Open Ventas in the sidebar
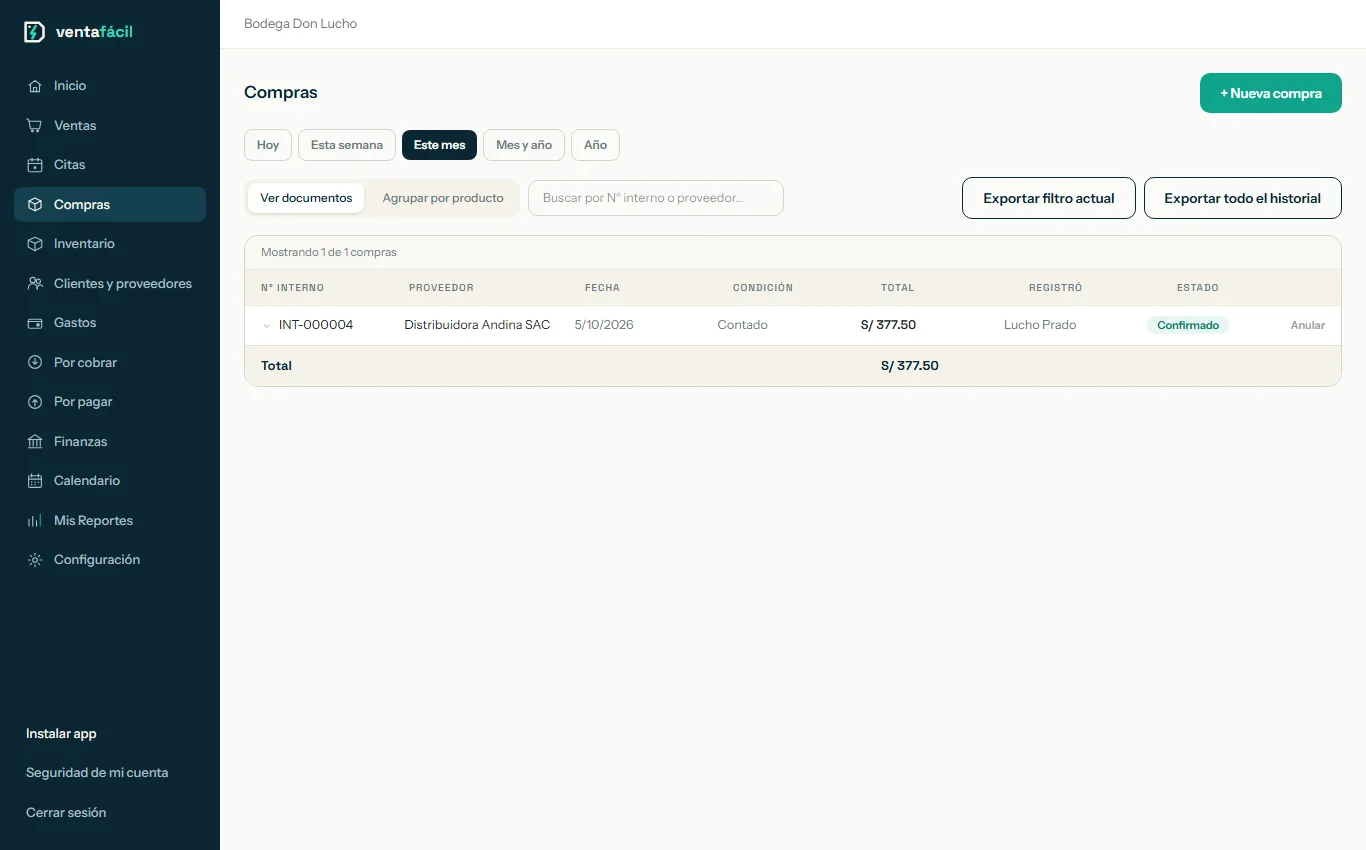Viewport: 1366px width, 850px height. click(x=110, y=126)
